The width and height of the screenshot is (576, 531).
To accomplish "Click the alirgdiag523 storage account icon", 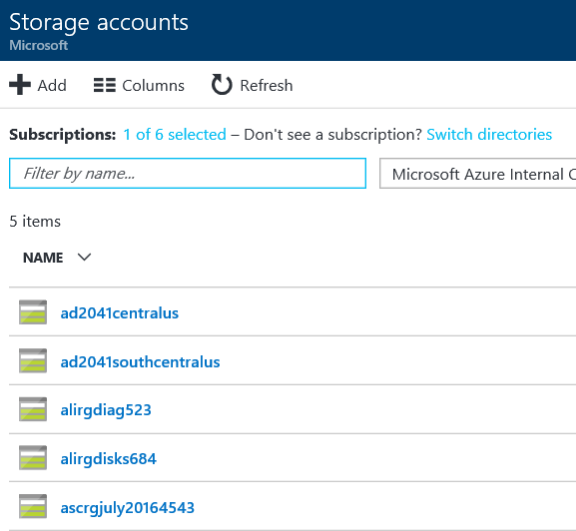I will [33, 409].
